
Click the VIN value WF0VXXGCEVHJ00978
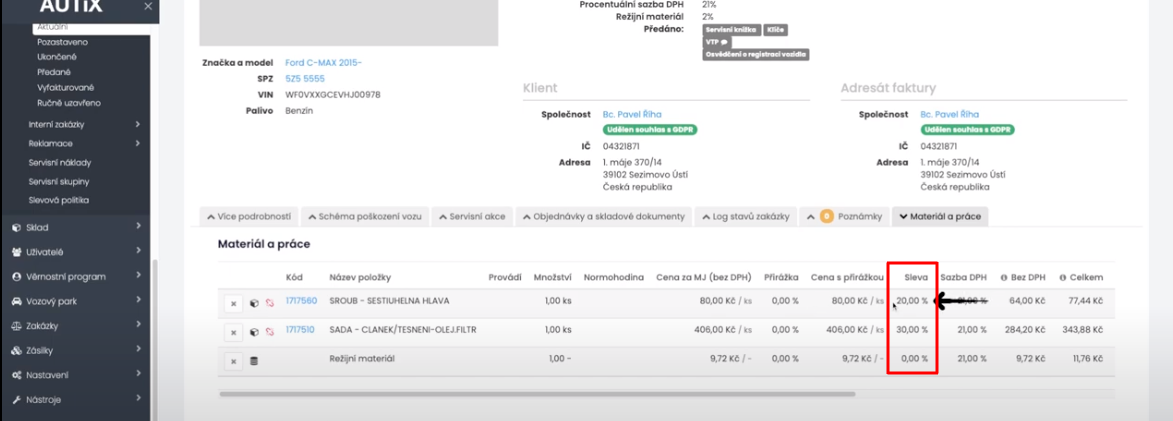pyautogui.click(x=333, y=95)
